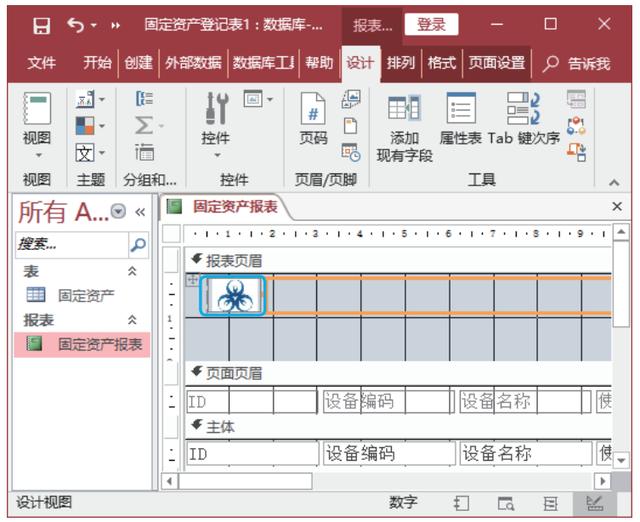
Task: Open the 外部数据 ribbon tab
Action: [x=193, y=63]
